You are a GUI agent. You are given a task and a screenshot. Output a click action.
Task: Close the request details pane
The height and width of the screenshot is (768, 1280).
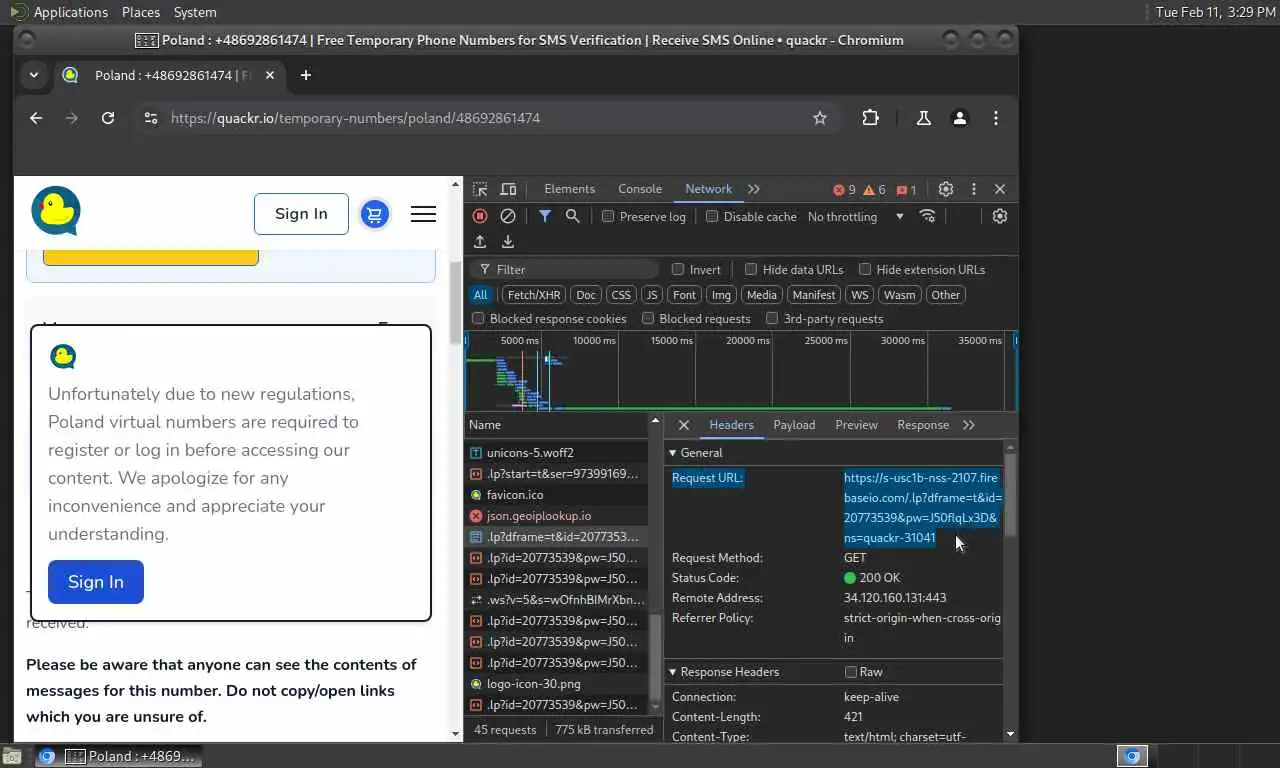pyautogui.click(x=684, y=425)
